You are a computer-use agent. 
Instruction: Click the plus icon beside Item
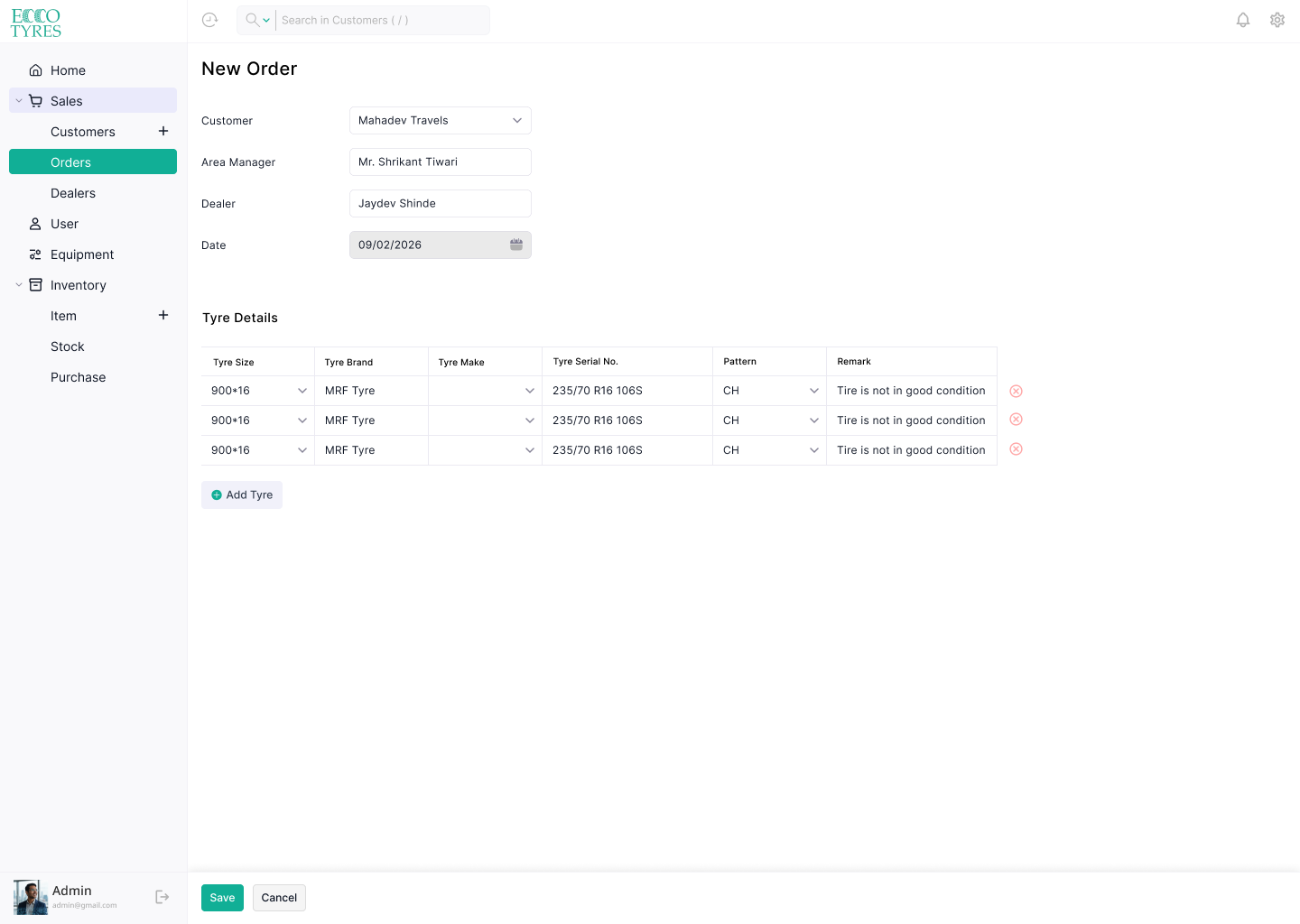tap(163, 315)
